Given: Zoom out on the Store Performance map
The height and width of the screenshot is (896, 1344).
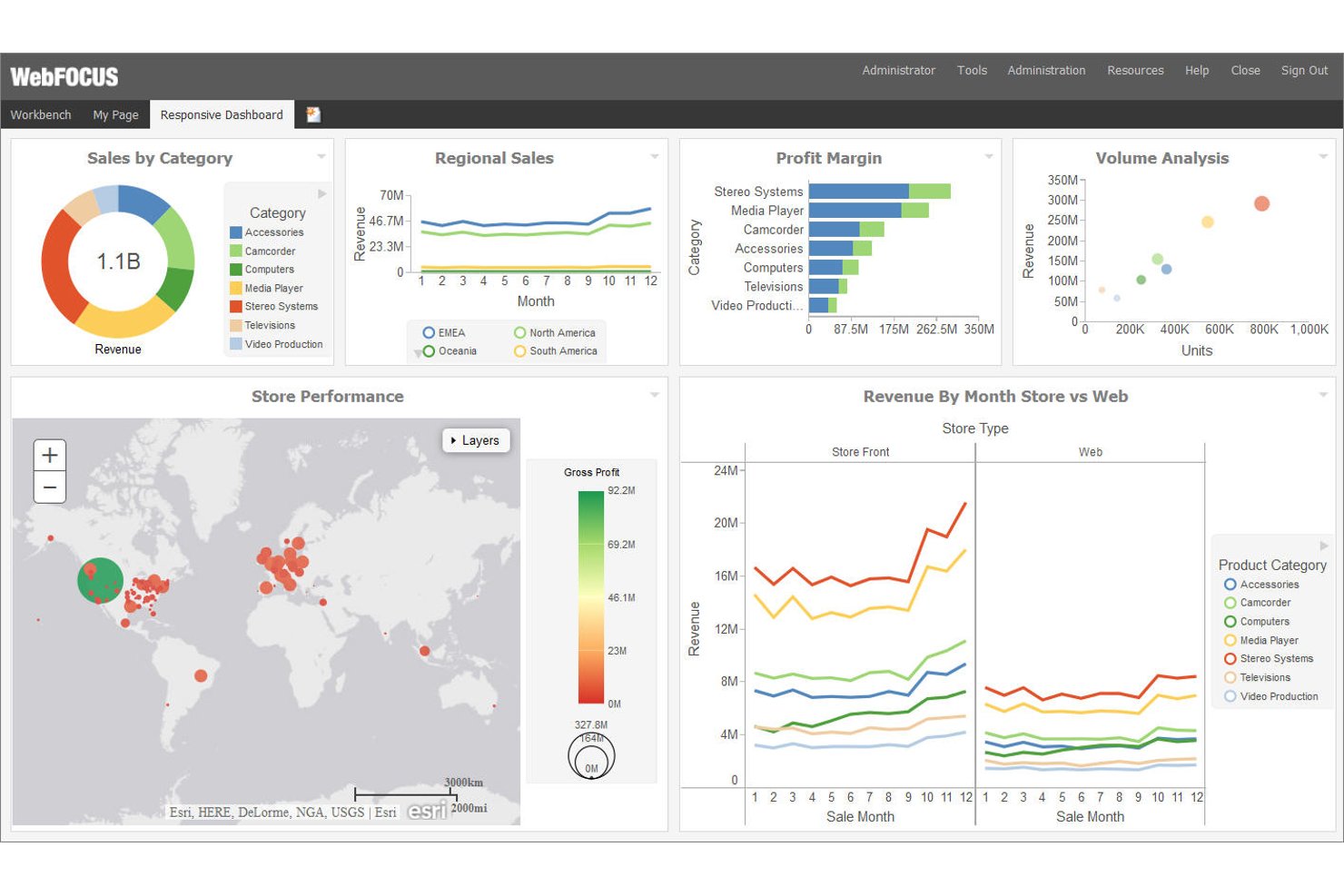Looking at the screenshot, I should click(50, 487).
